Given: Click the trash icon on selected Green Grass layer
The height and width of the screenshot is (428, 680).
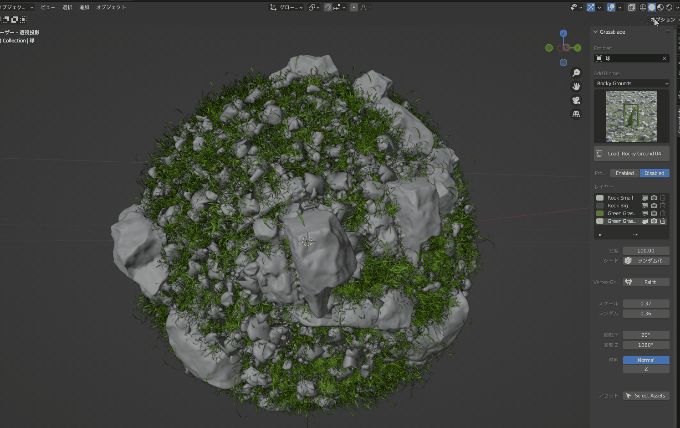Looking at the screenshot, I should coord(663,221).
